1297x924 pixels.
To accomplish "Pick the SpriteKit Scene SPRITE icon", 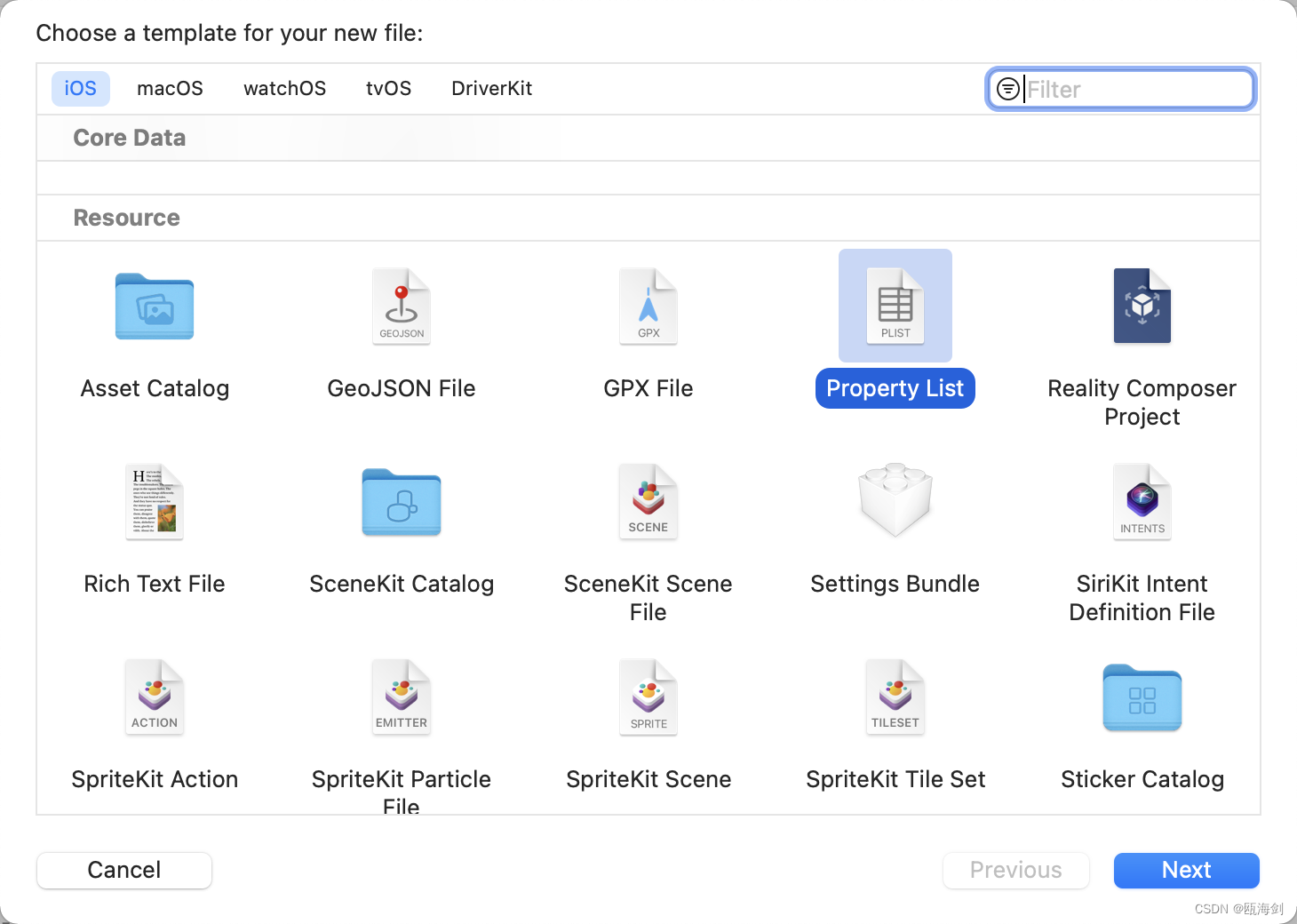I will pos(648,697).
